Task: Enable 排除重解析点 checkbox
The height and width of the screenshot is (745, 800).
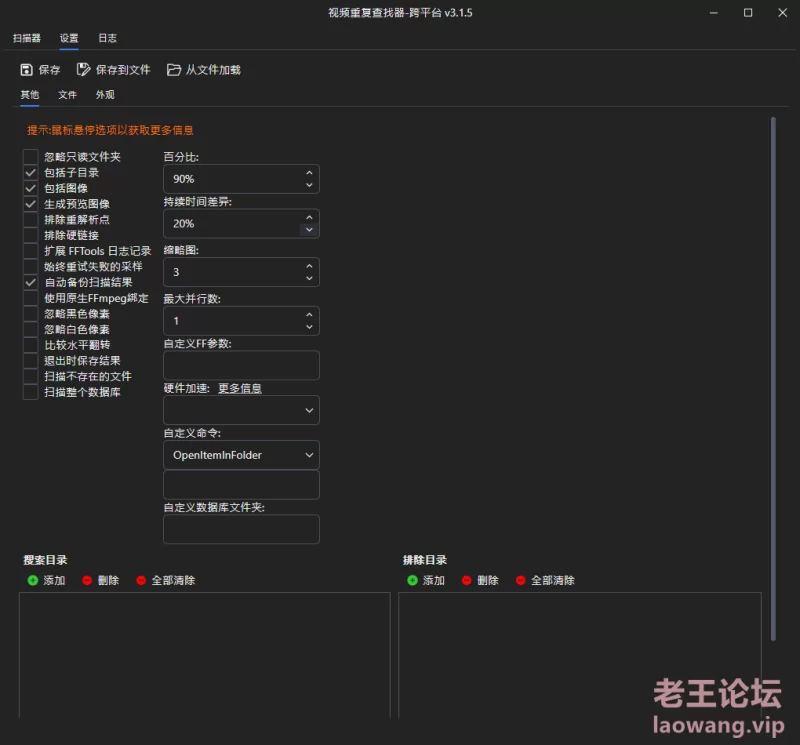Action: 31,219
